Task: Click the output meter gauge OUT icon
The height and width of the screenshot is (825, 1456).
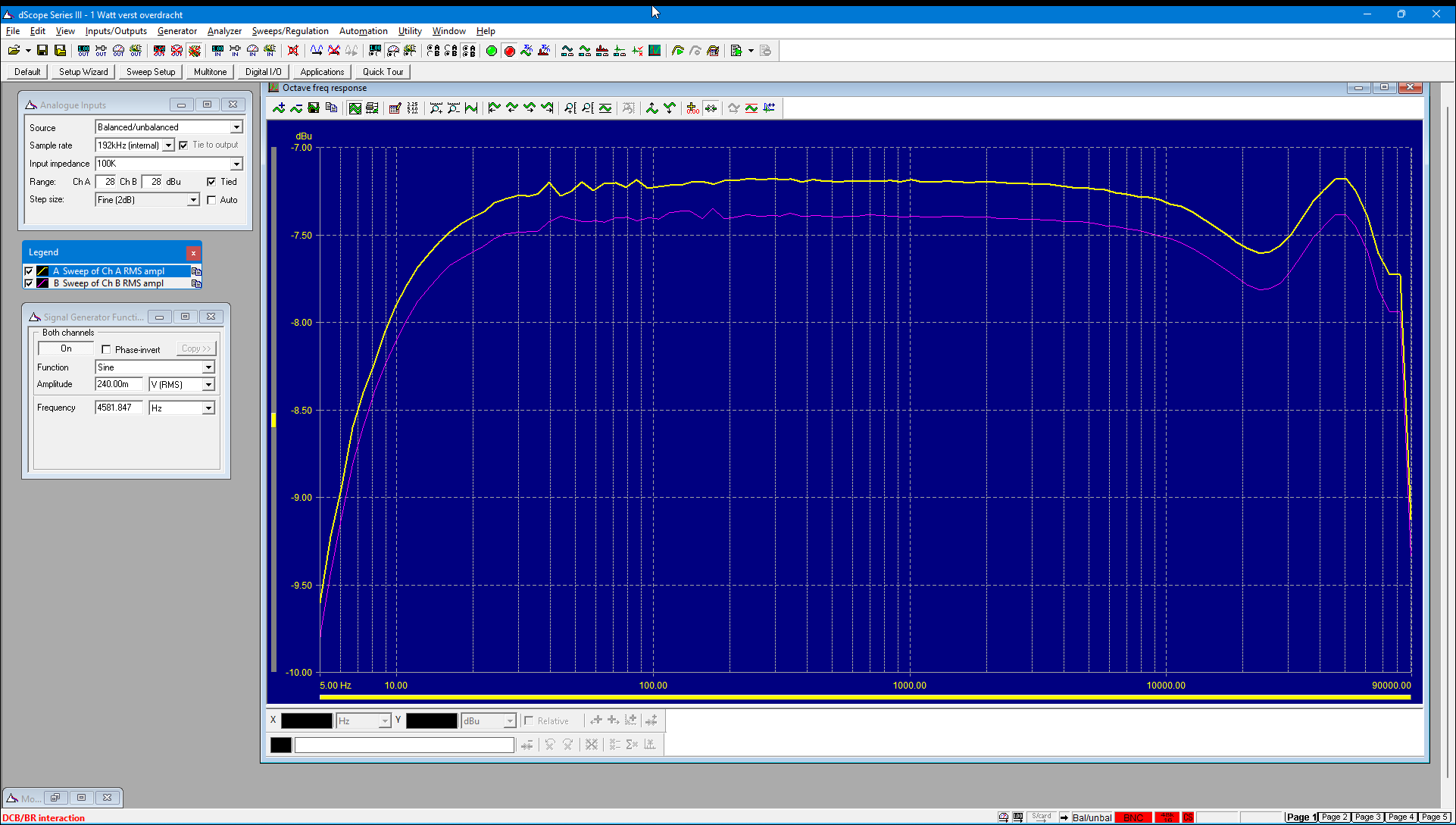Action: [118, 51]
